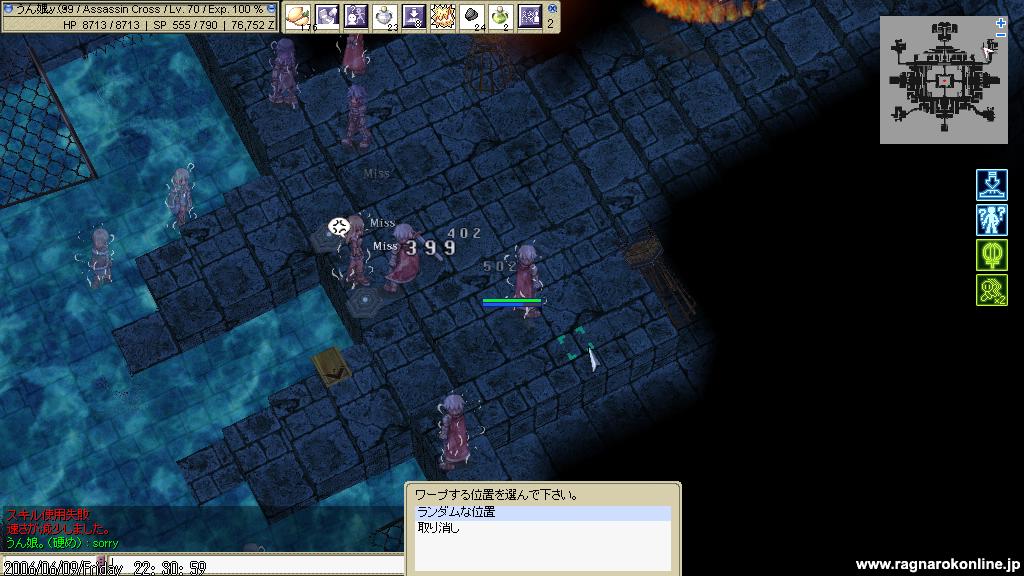
Task: Click the angry emote bubble above the character
Action: [x=339, y=227]
